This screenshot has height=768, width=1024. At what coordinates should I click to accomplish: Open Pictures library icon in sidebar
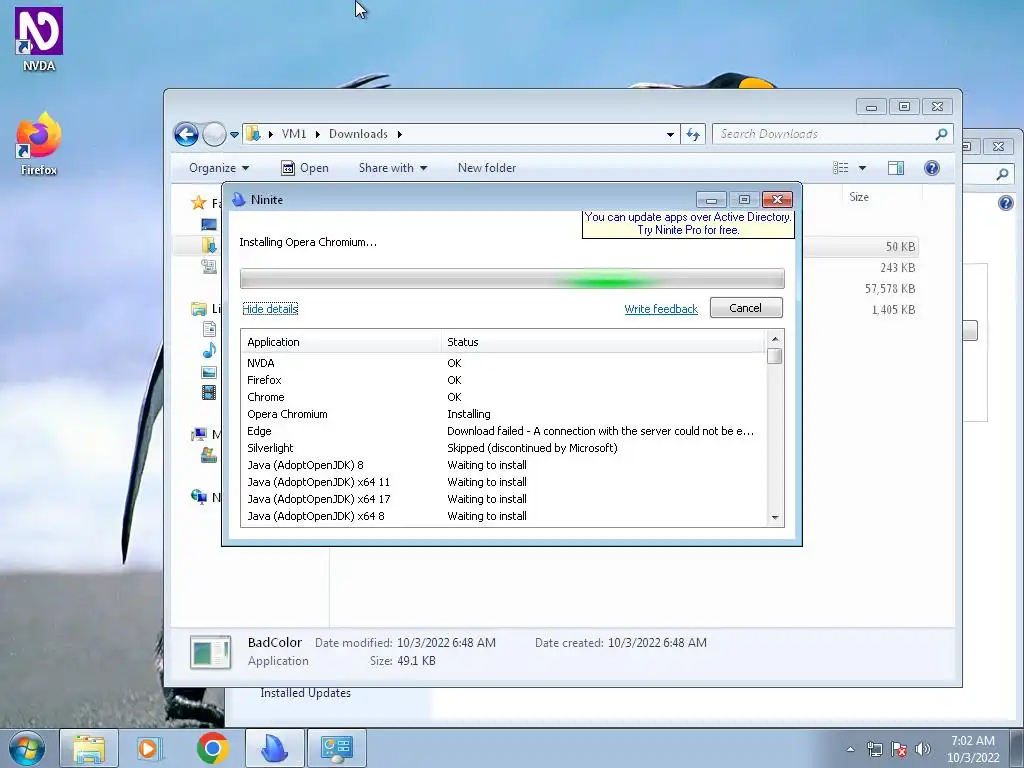pos(209,372)
